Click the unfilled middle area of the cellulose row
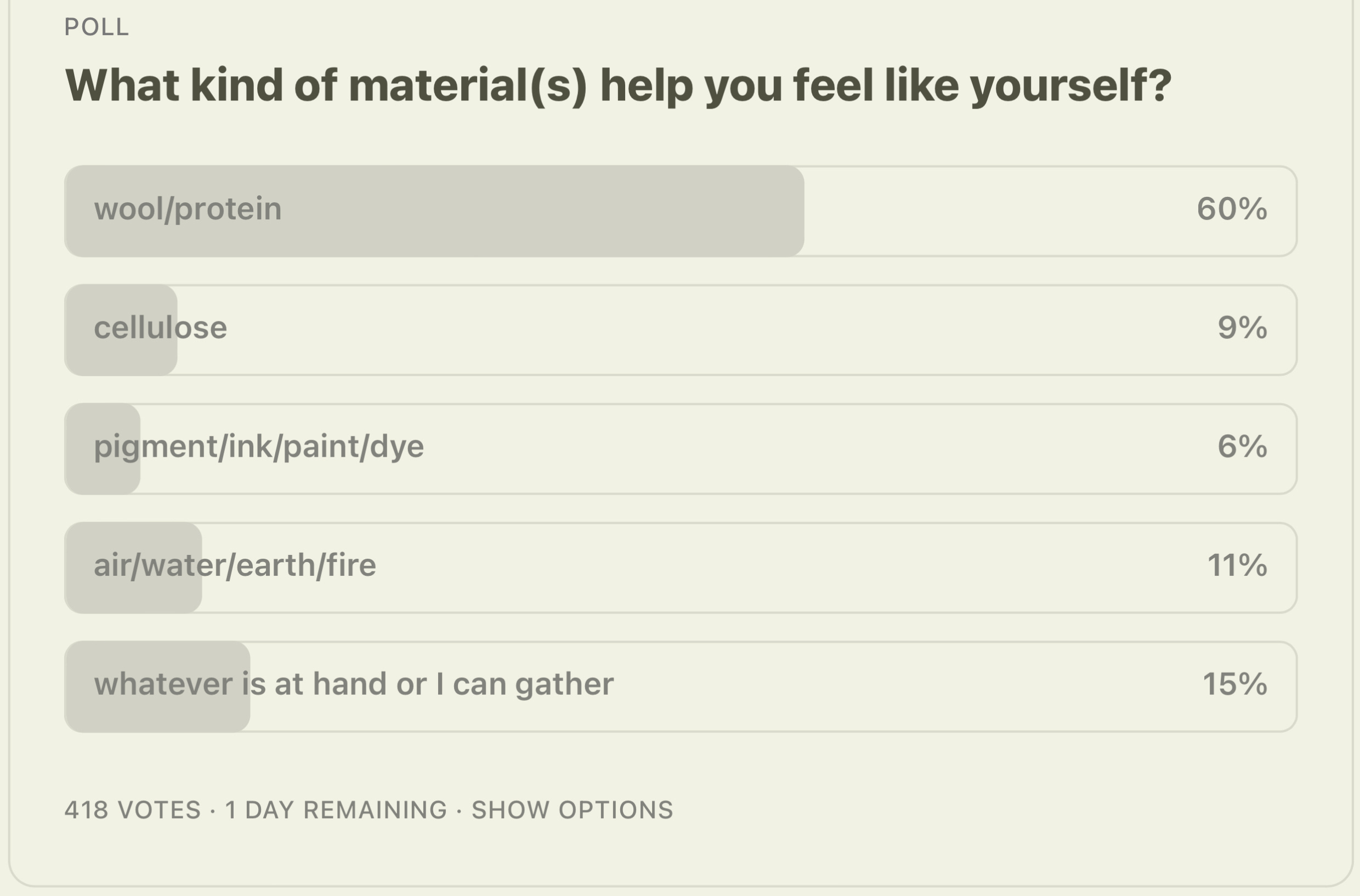 point(685,330)
